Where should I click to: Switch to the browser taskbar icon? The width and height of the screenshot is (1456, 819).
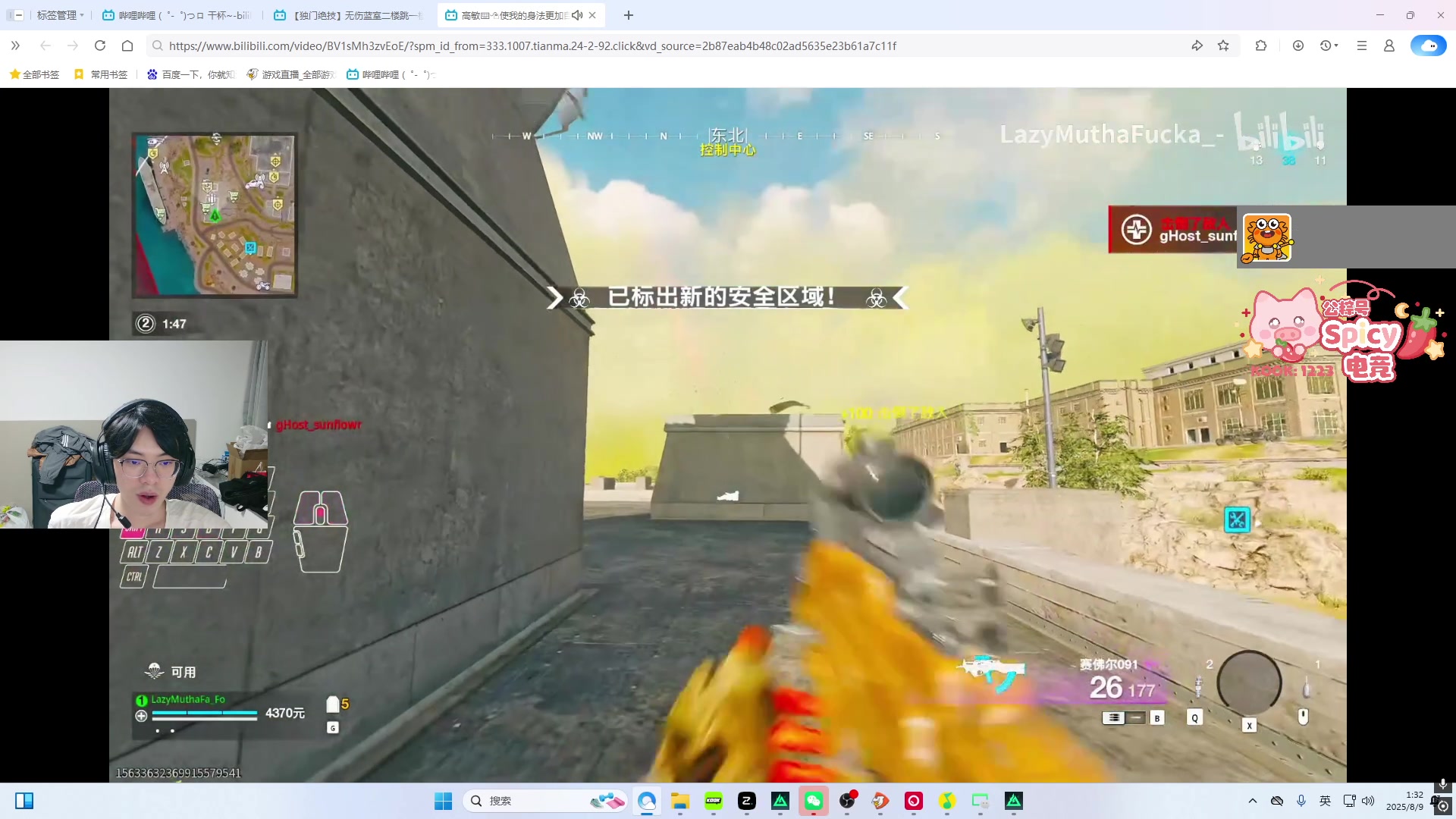pos(647,801)
